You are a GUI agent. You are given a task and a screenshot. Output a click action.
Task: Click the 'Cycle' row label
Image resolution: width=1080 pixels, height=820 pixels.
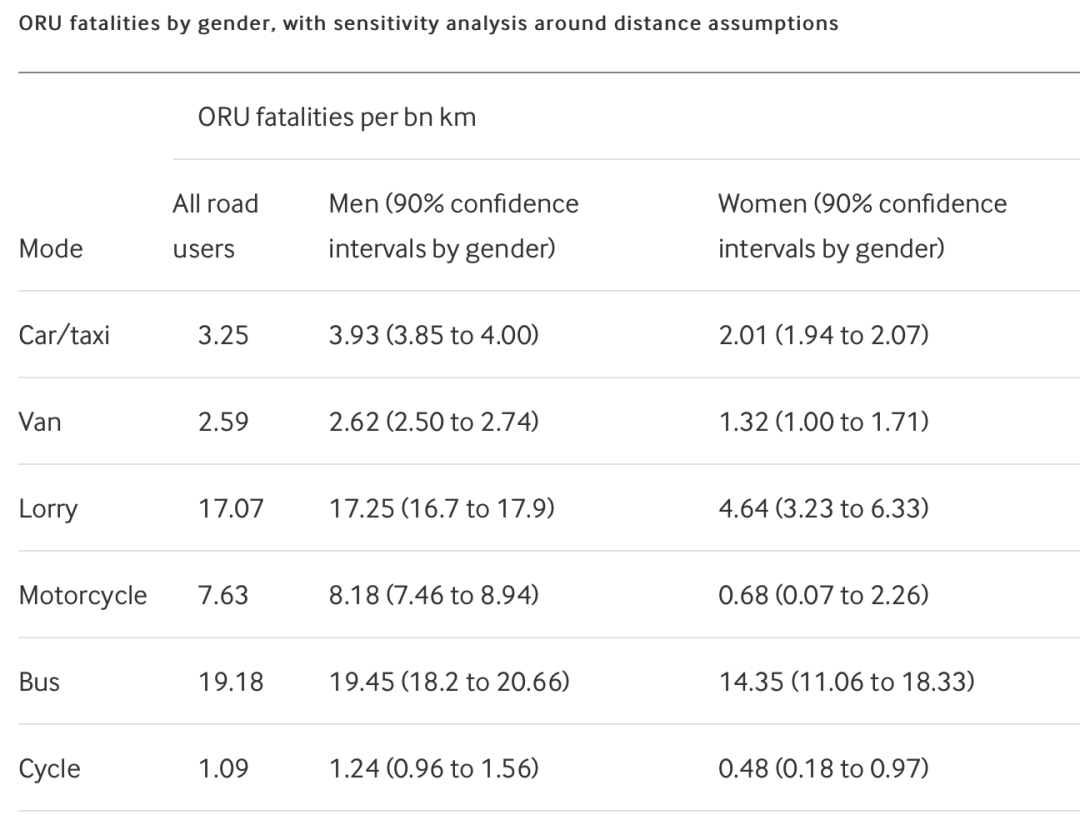(x=50, y=769)
